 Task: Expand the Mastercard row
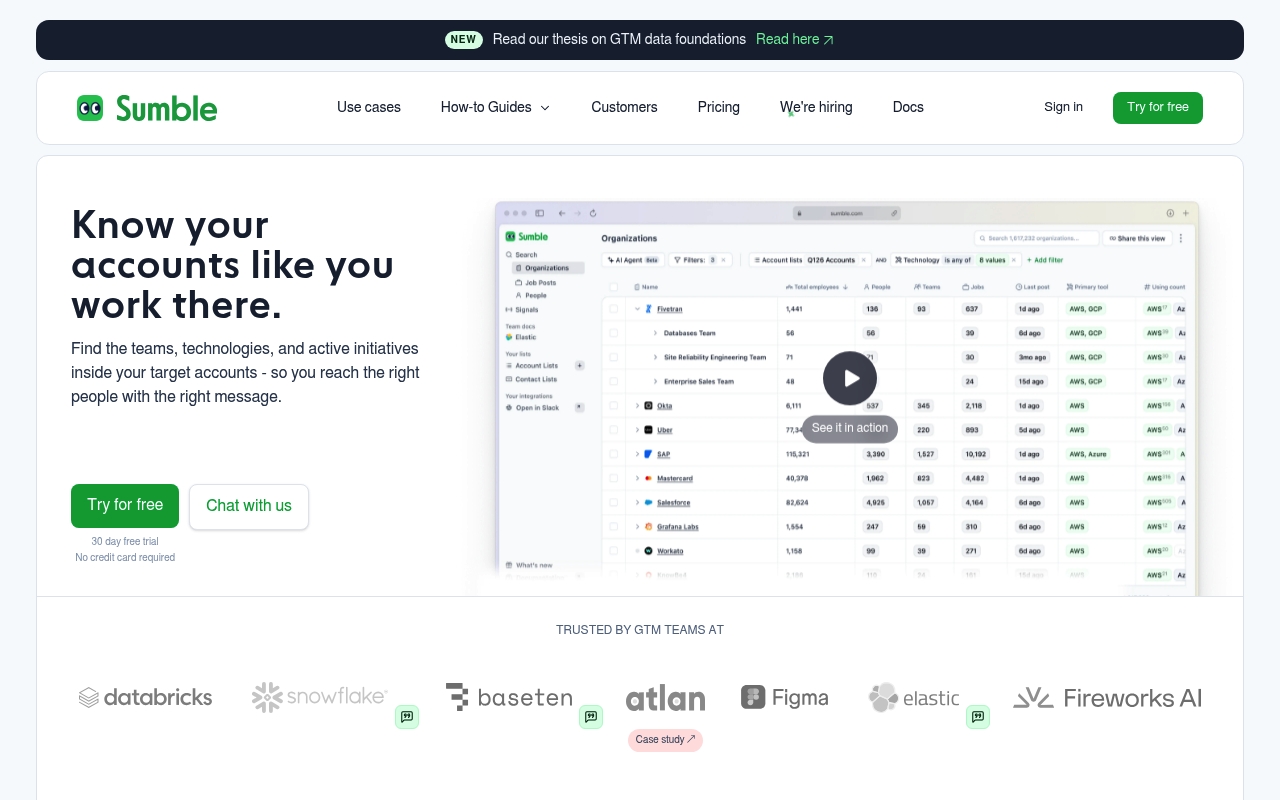tap(637, 479)
